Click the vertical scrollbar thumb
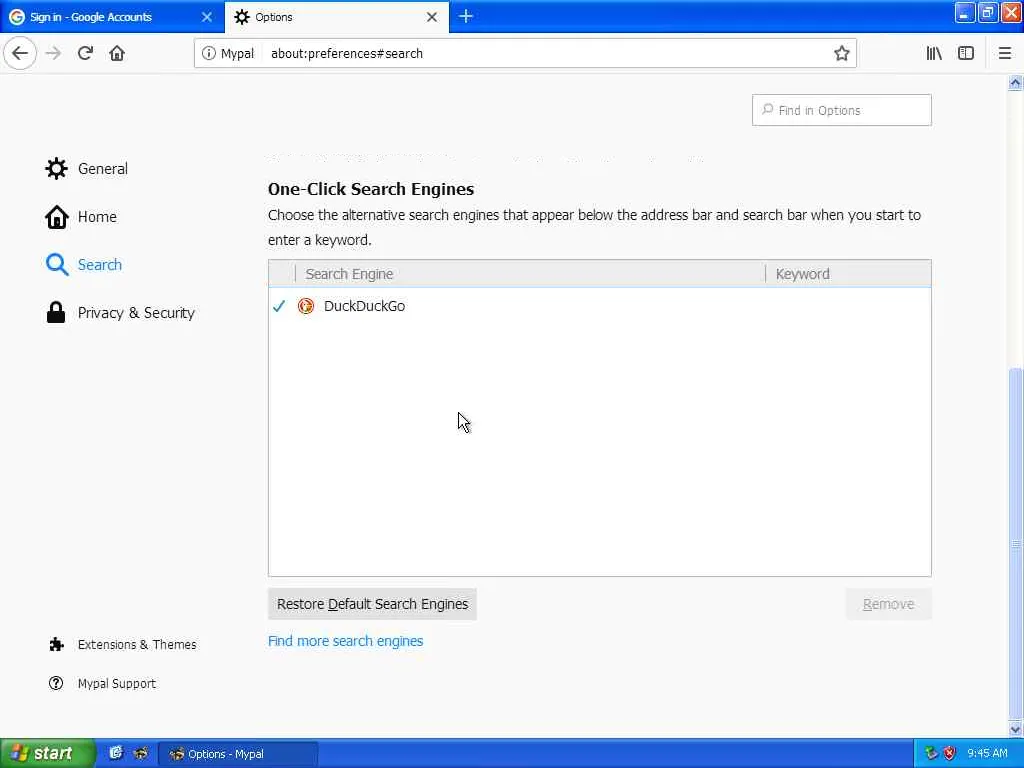The image size is (1024, 768). click(1015, 544)
